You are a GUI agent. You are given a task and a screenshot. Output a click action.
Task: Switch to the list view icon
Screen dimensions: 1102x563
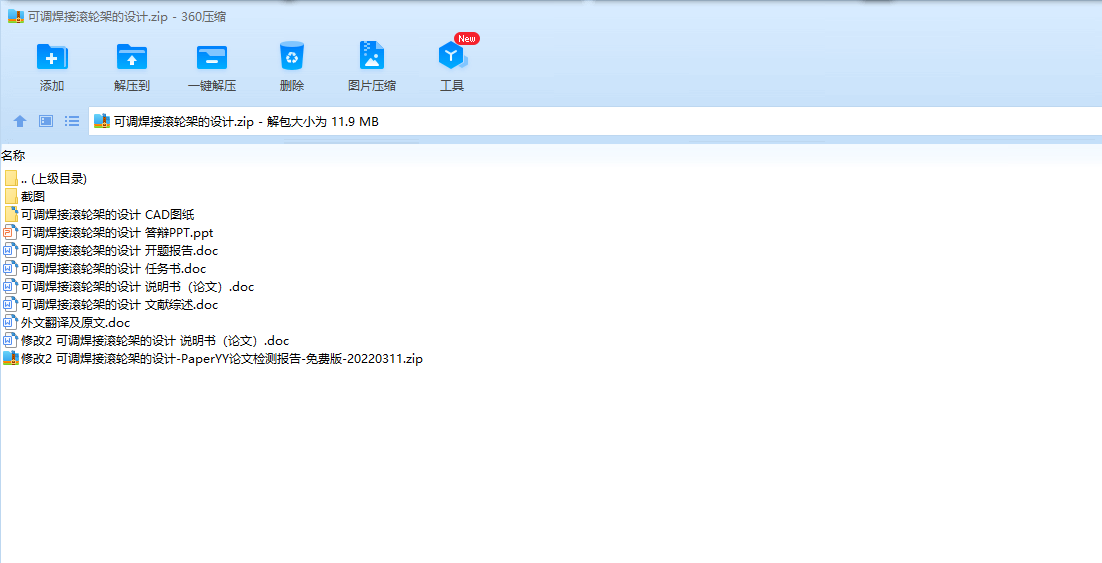click(x=72, y=122)
